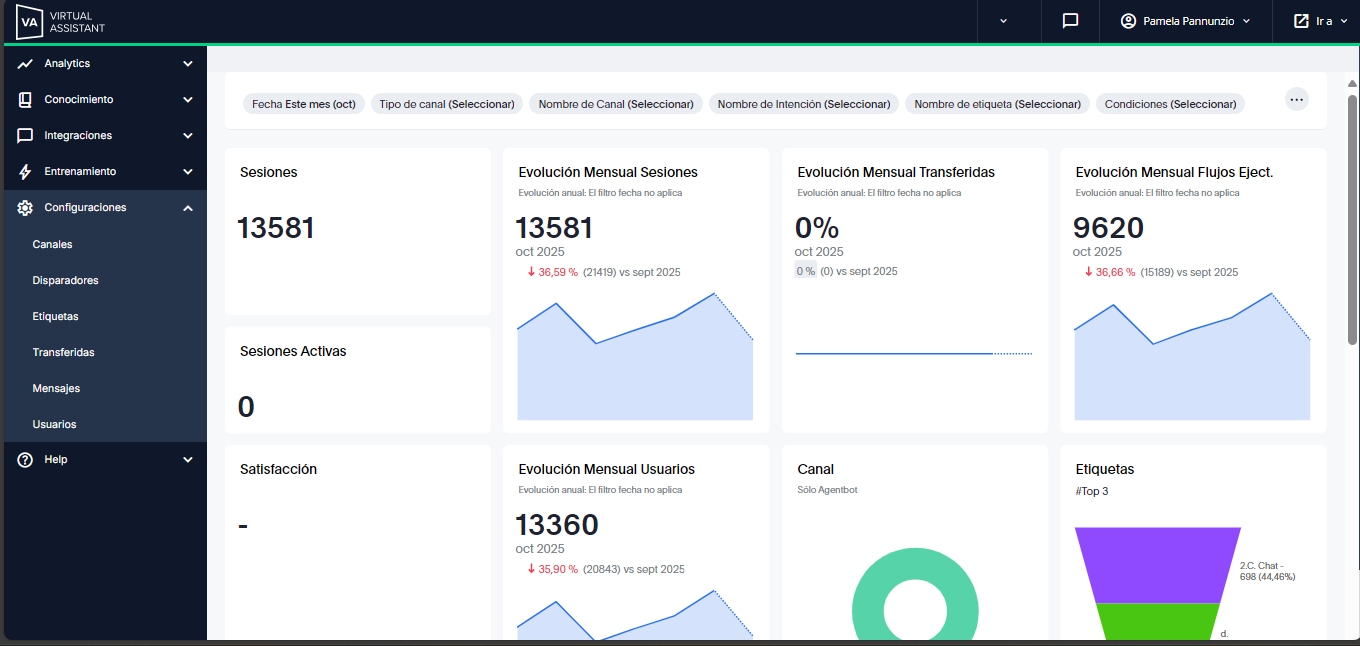This screenshot has width=1360, height=646.
Task: Collapse the Configuraciones section chevron
Action: (x=188, y=208)
